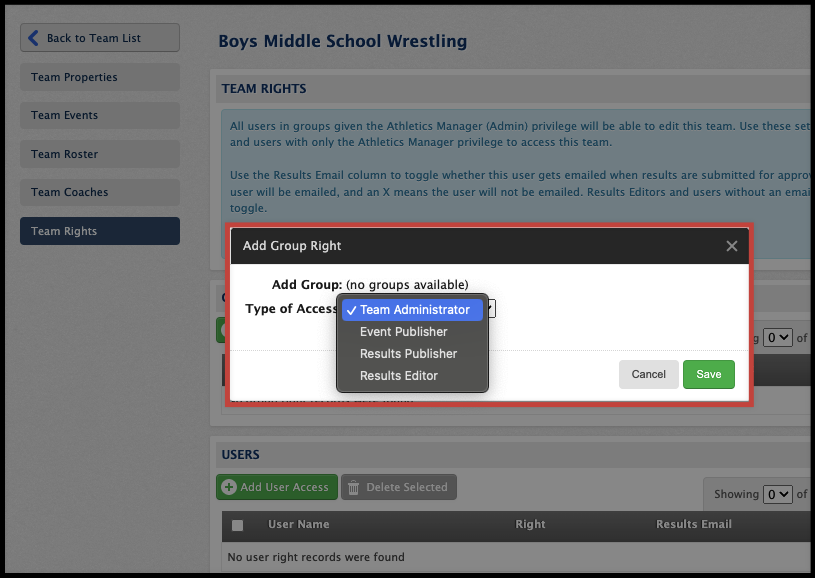Click the plus icon on Add User Access
This screenshot has width=815, height=578.
pos(229,487)
